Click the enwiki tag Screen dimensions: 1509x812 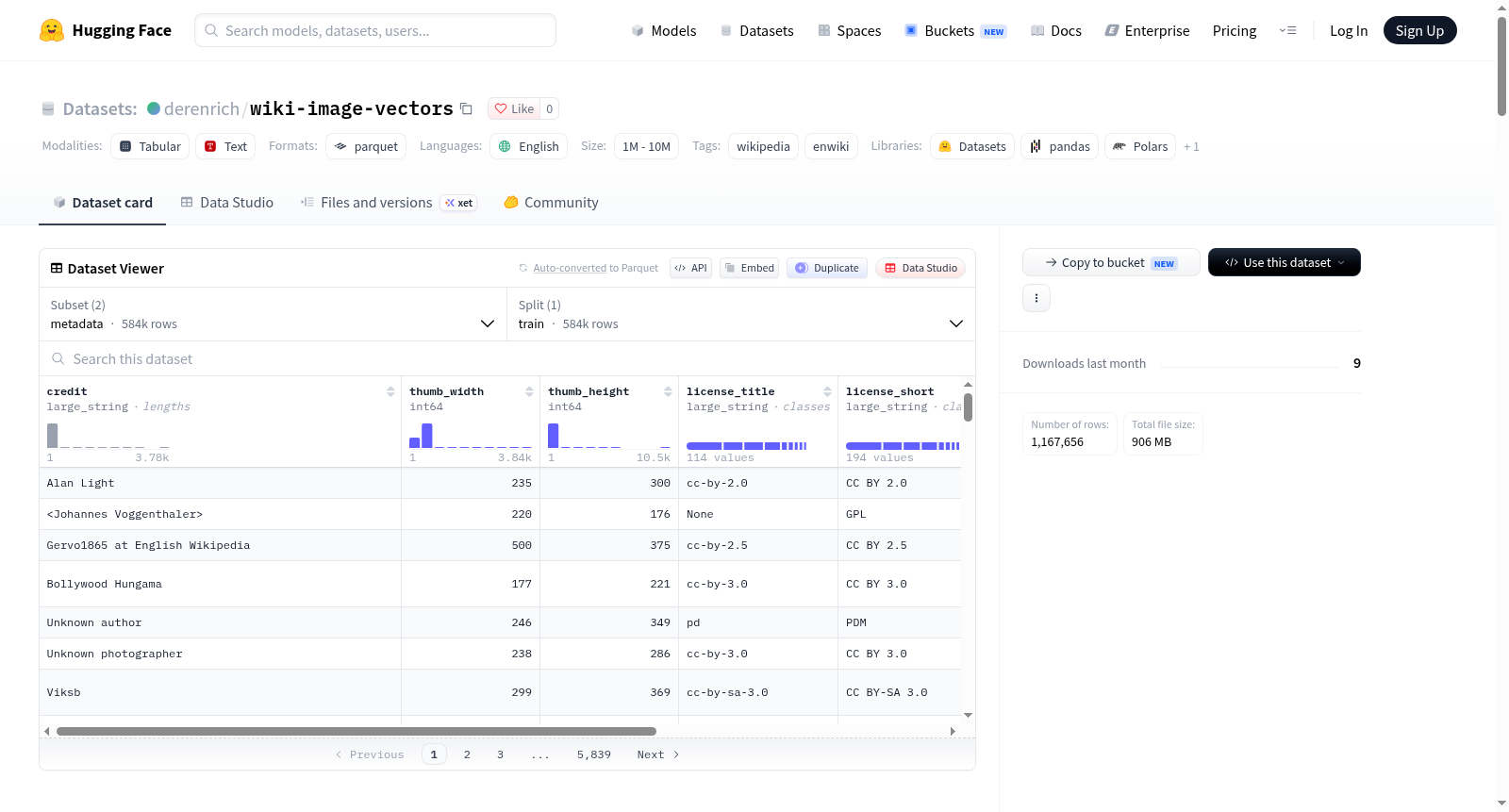tap(831, 146)
